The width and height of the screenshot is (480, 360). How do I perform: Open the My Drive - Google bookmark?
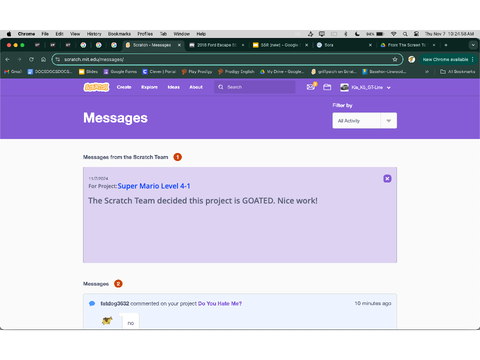pos(282,72)
